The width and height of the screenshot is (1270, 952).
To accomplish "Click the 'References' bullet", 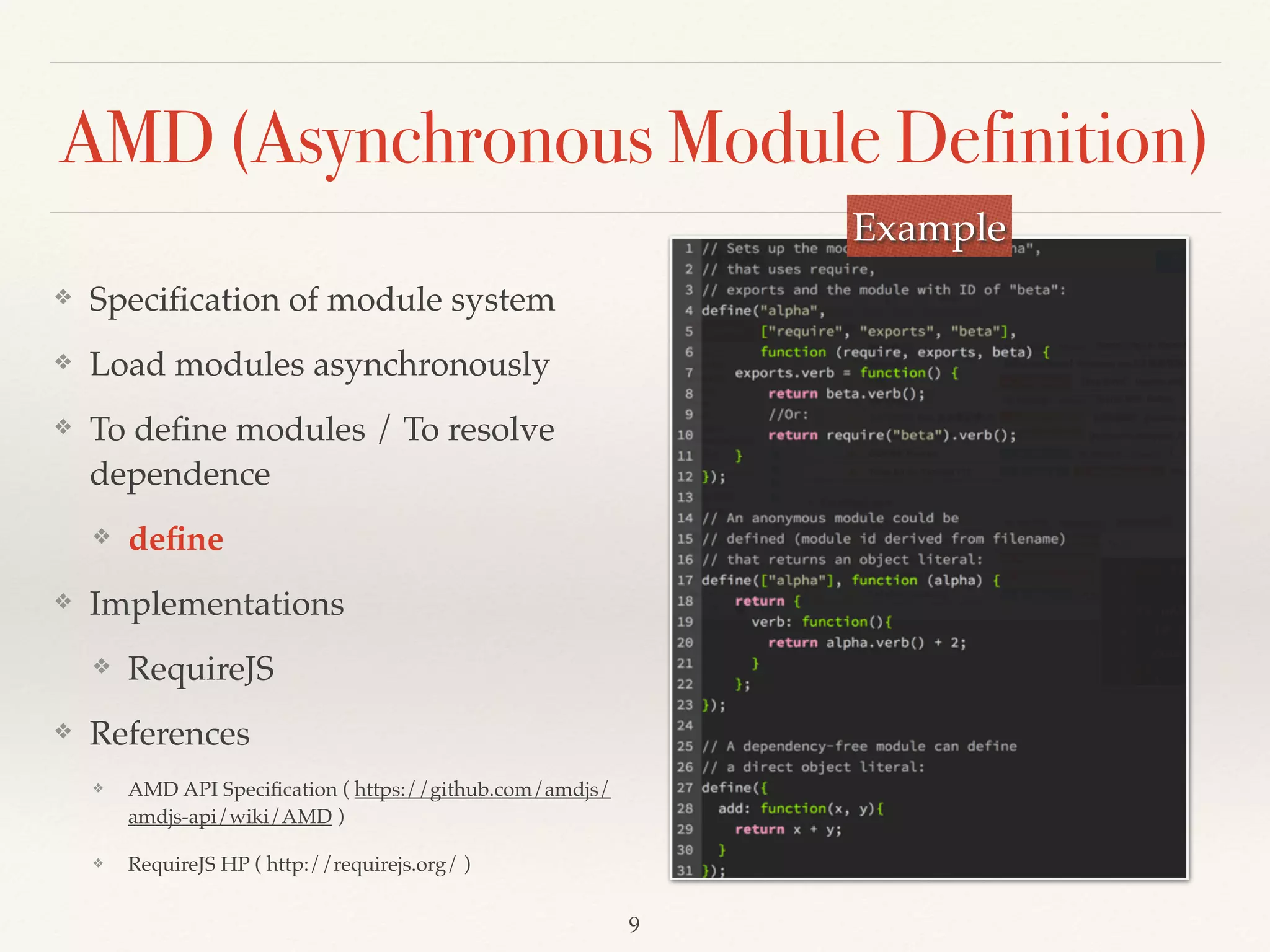I will tap(169, 734).
